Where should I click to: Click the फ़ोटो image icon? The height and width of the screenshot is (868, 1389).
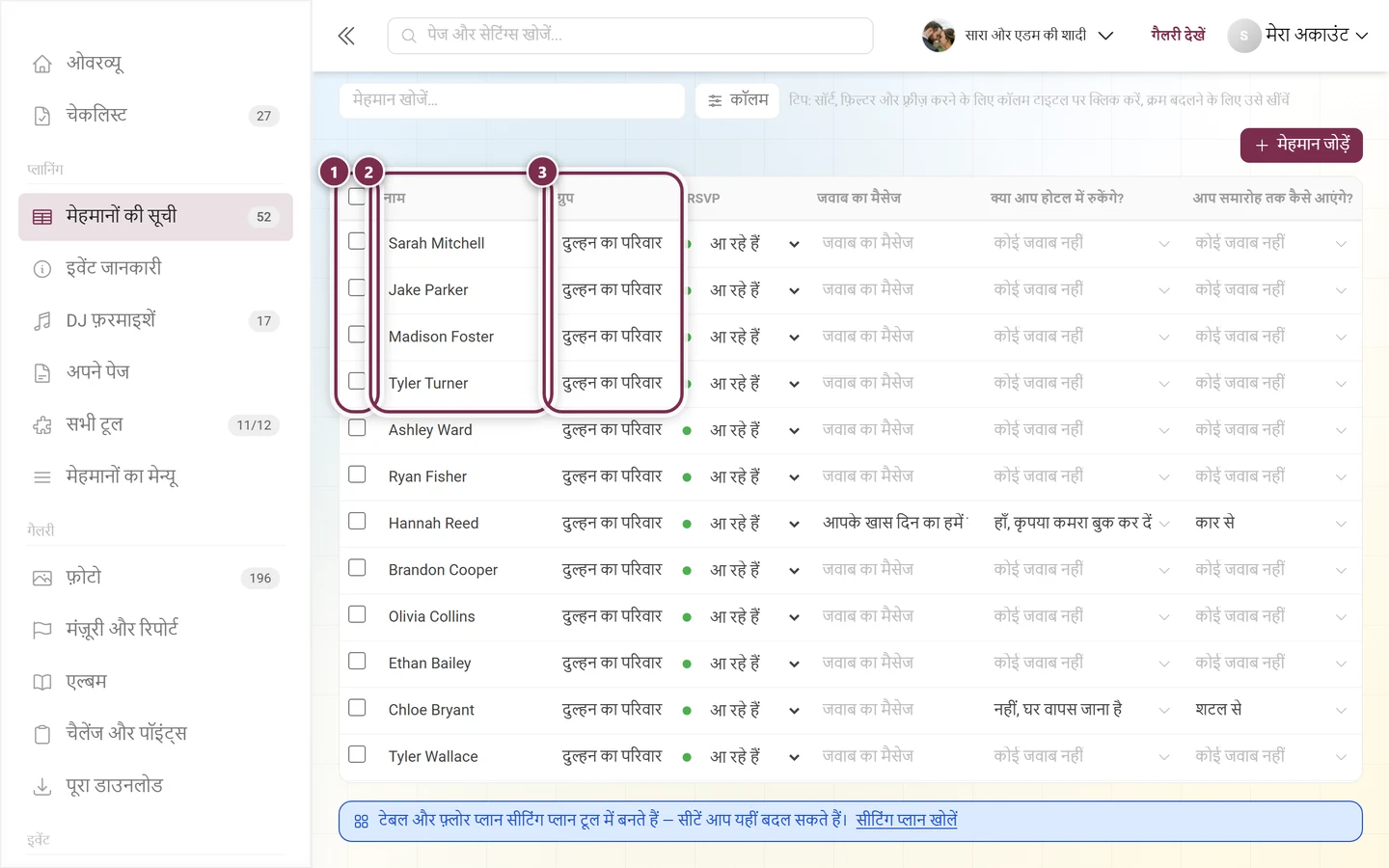point(42,579)
